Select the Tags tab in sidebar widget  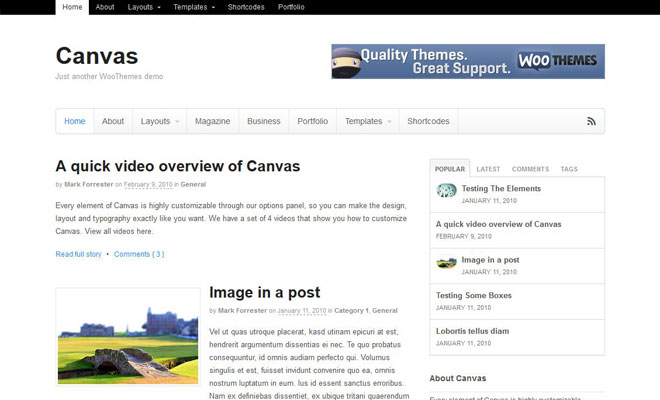569,169
